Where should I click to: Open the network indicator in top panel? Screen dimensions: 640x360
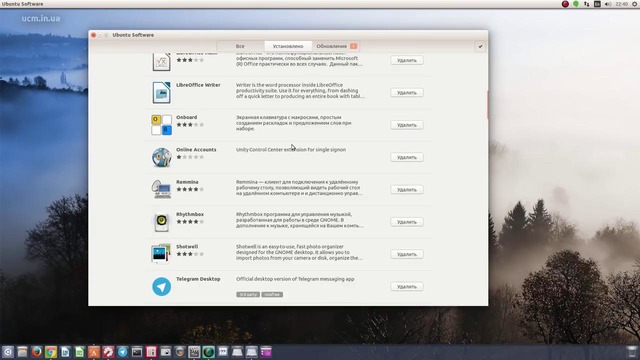[587, 4]
